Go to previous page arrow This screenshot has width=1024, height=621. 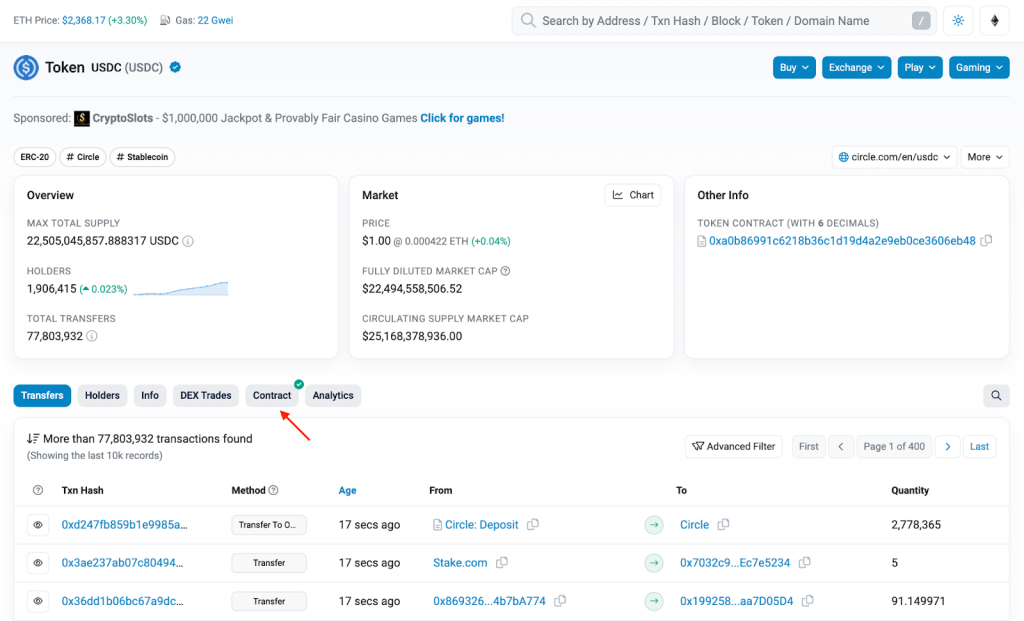841,447
